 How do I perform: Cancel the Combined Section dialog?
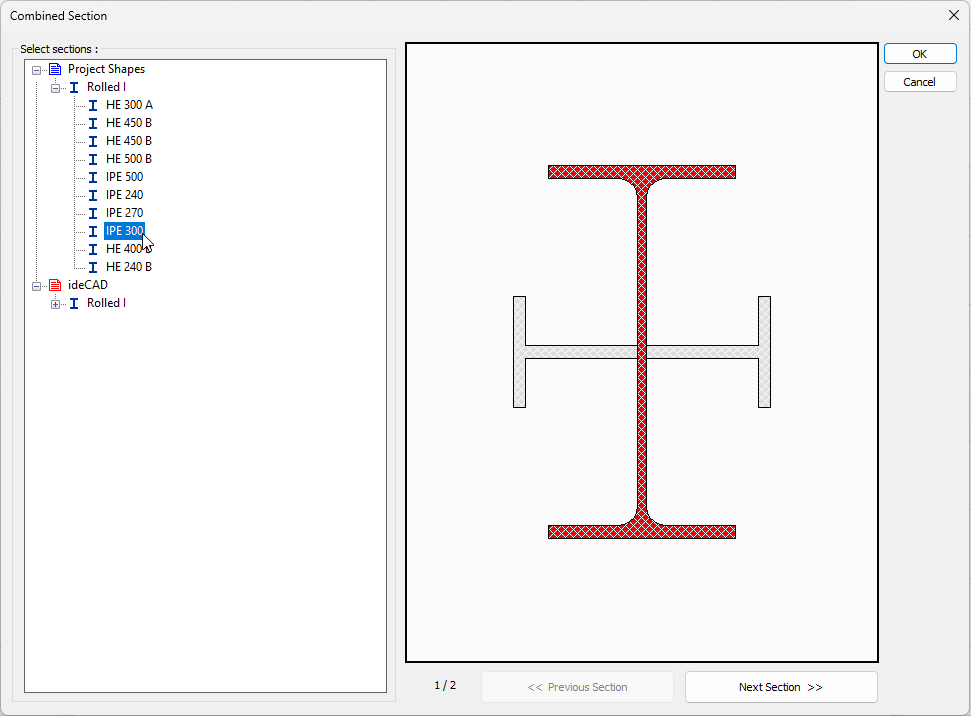point(919,82)
